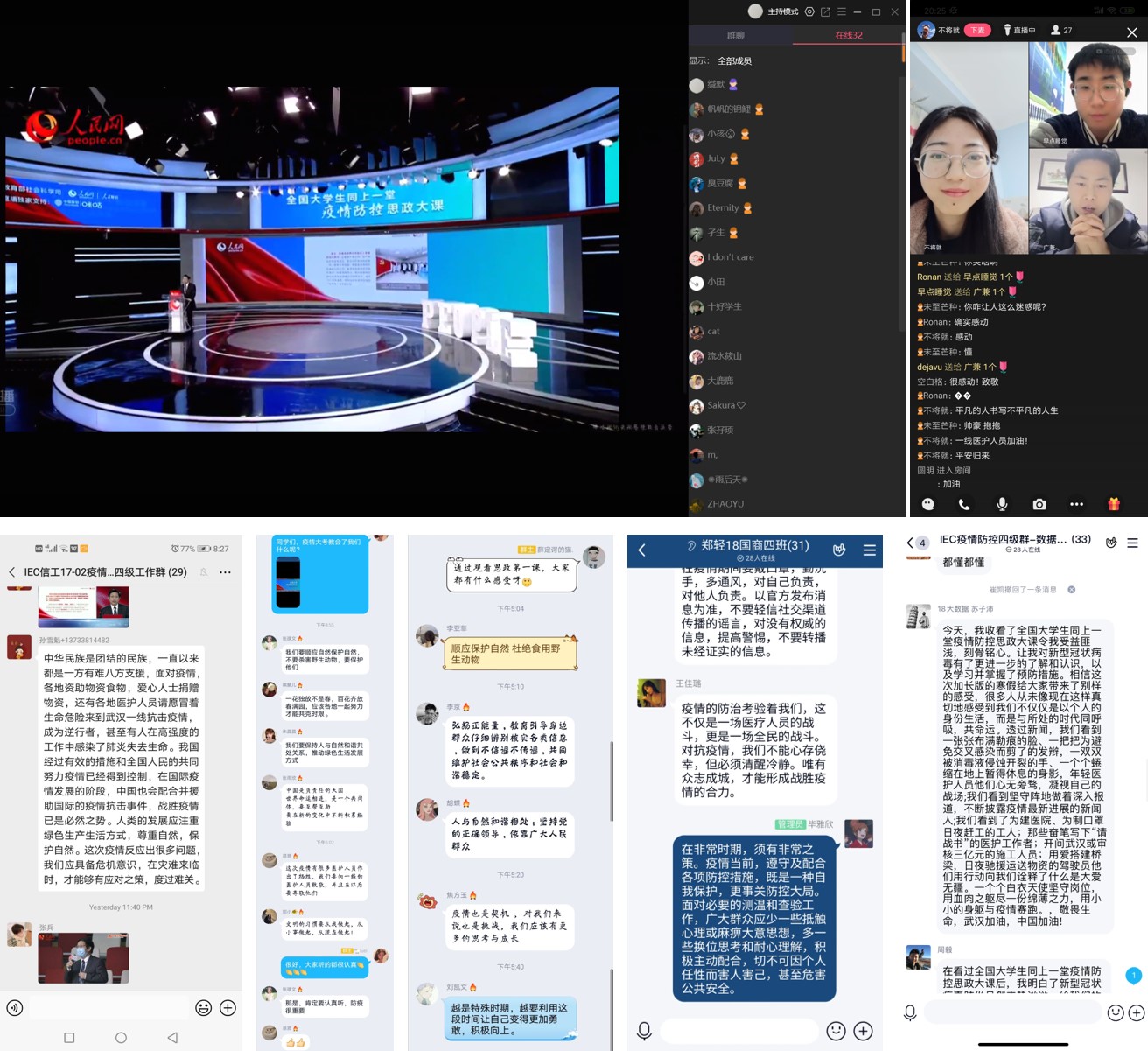Tap the voice input icon in WeChat group

(15, 1008)
